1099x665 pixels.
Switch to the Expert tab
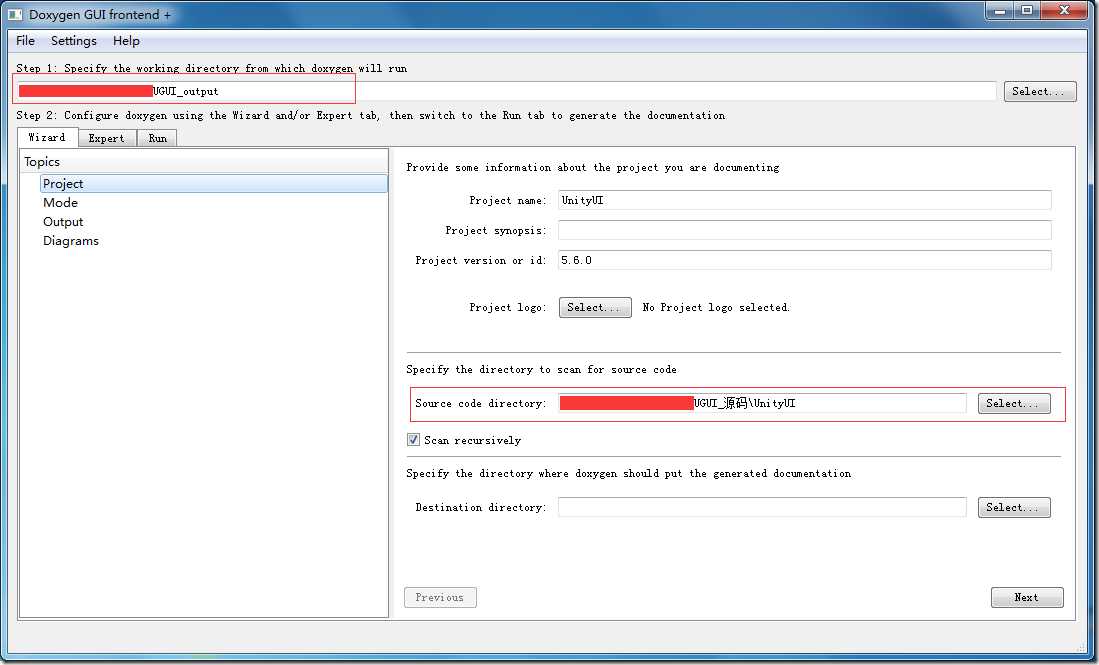(x=107, y=138)
